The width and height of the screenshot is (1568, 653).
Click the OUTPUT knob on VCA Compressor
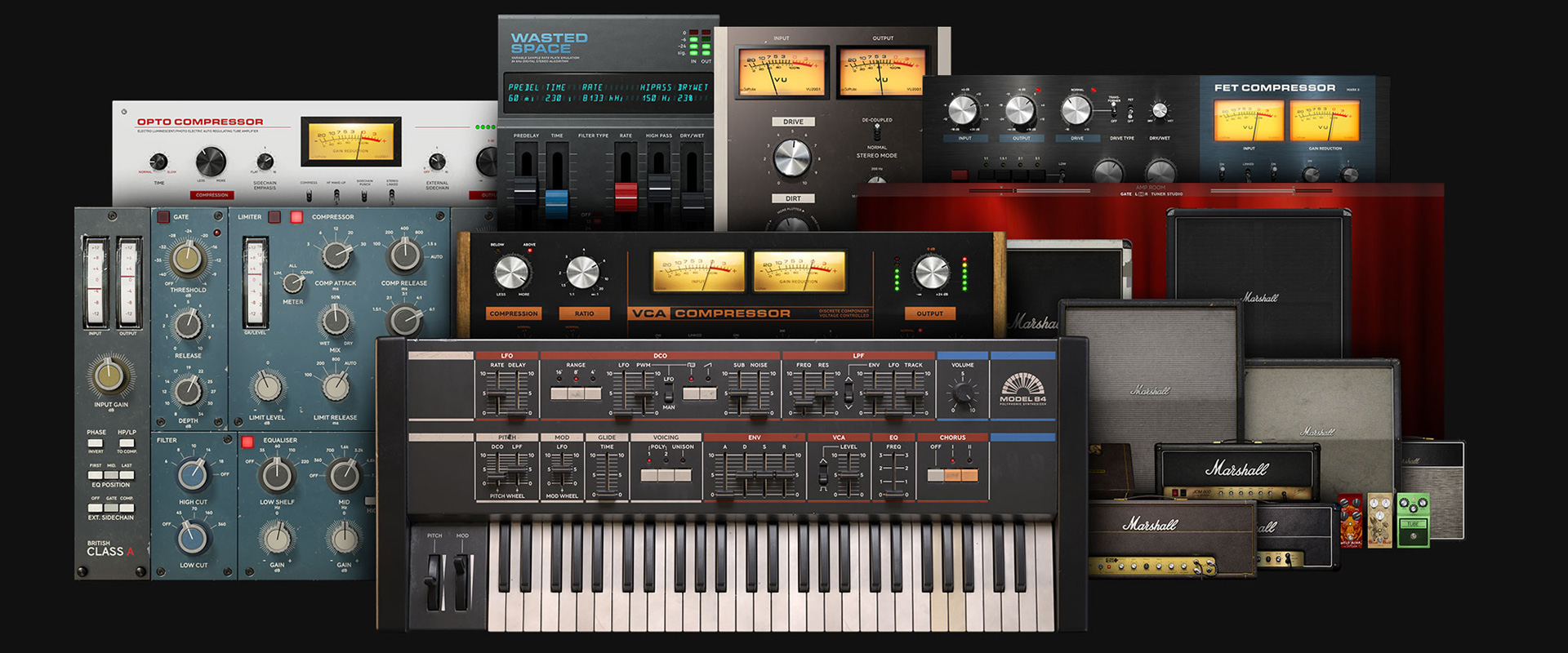[x=931, y=272]
